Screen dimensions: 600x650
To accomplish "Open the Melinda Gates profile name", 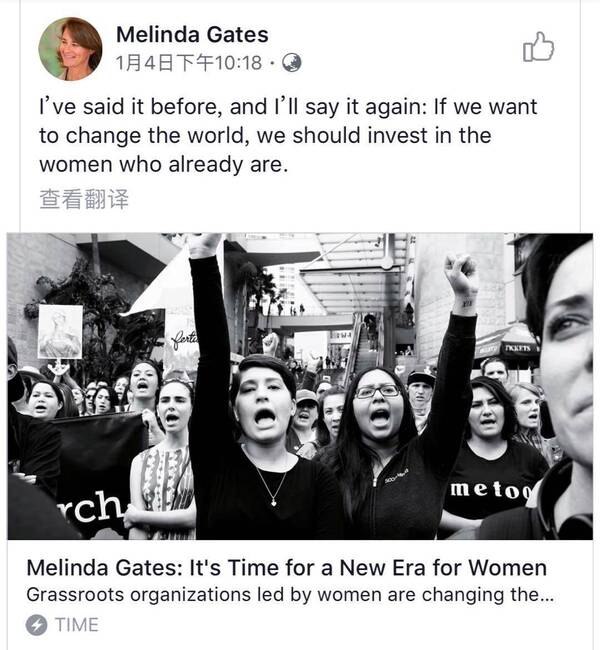I will pyautogui.click(x=192, y=34).
